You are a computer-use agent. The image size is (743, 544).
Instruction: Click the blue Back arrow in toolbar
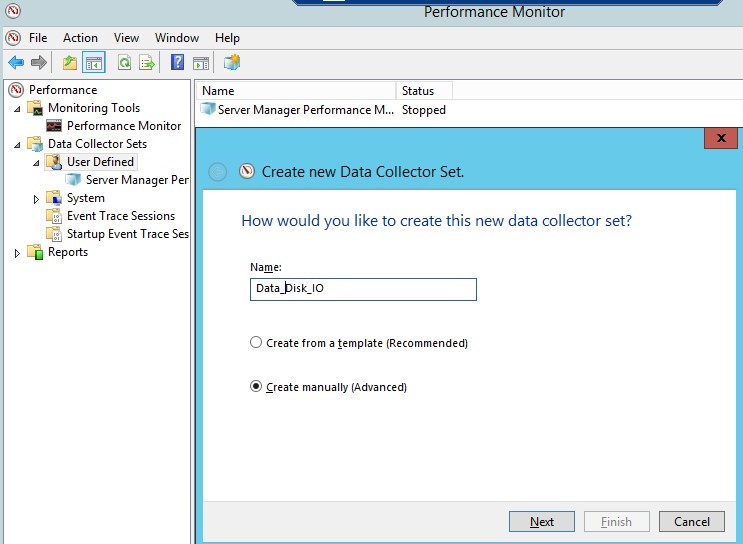[16, 63]
